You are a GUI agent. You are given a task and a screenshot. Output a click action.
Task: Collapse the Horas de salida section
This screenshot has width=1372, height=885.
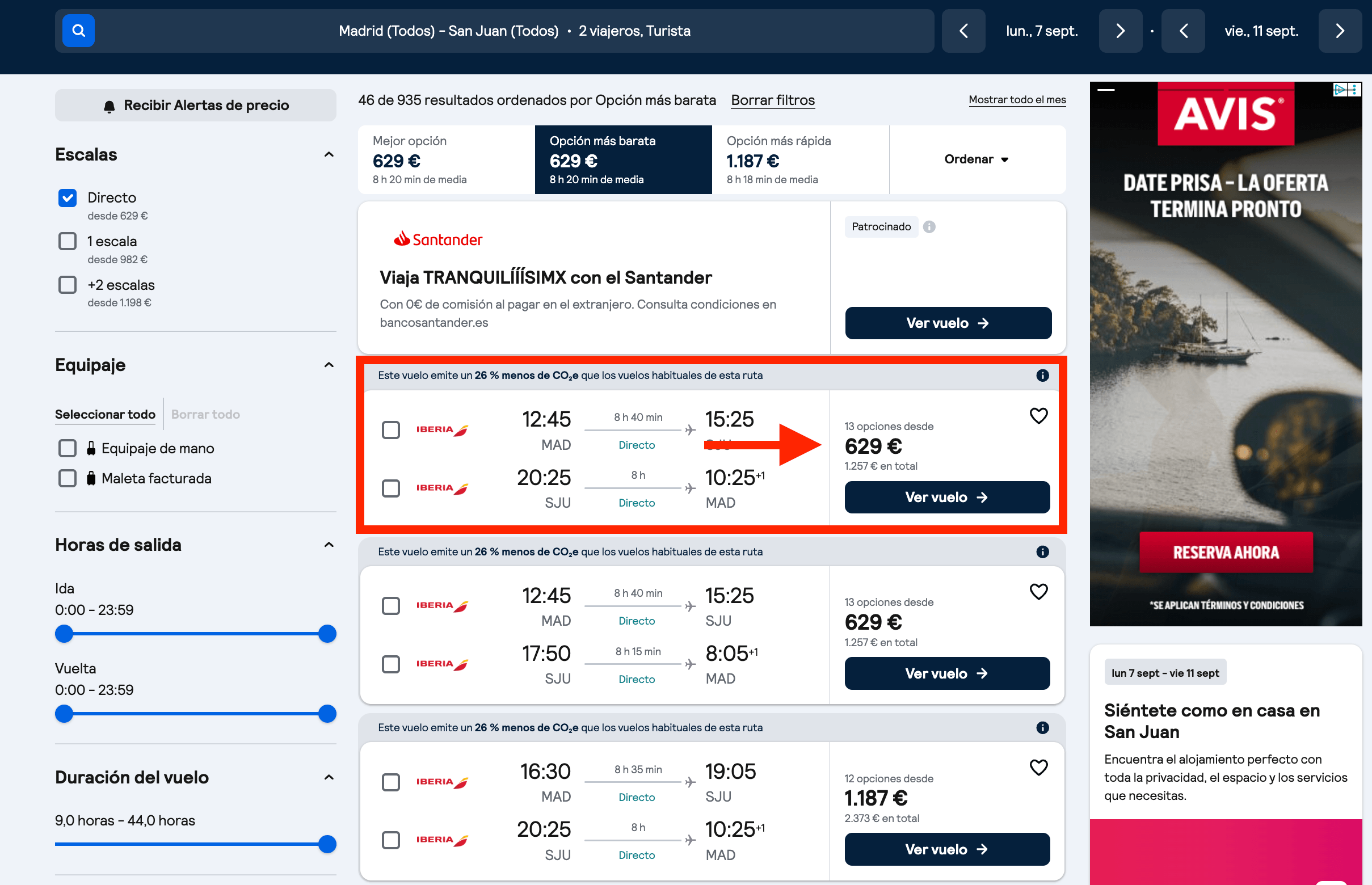329,545
